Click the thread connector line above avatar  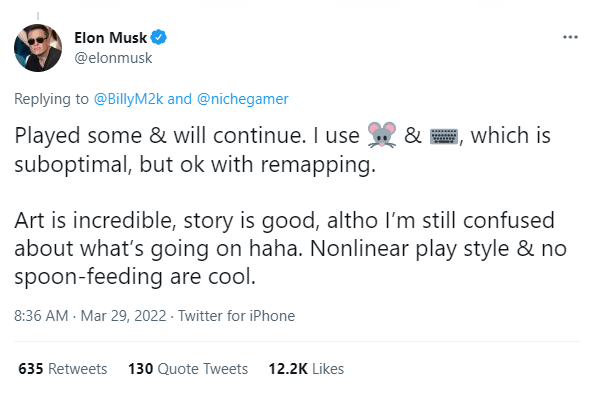tap(38, 16)
